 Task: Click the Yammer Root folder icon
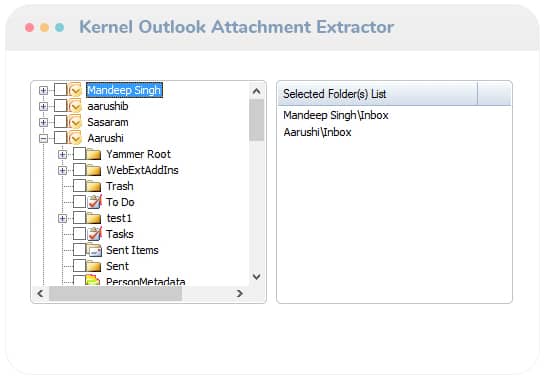(93, 154)
